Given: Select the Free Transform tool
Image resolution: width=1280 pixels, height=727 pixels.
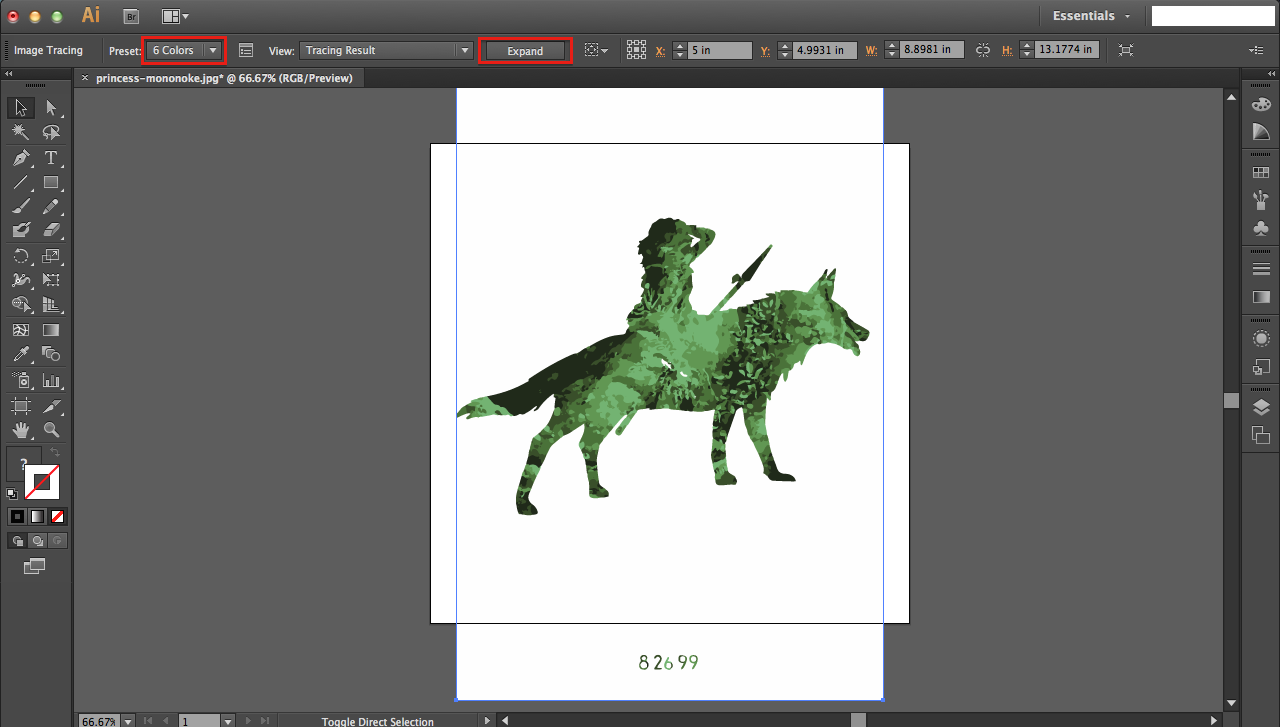Looking at the screenshot, I should point(51,280).
